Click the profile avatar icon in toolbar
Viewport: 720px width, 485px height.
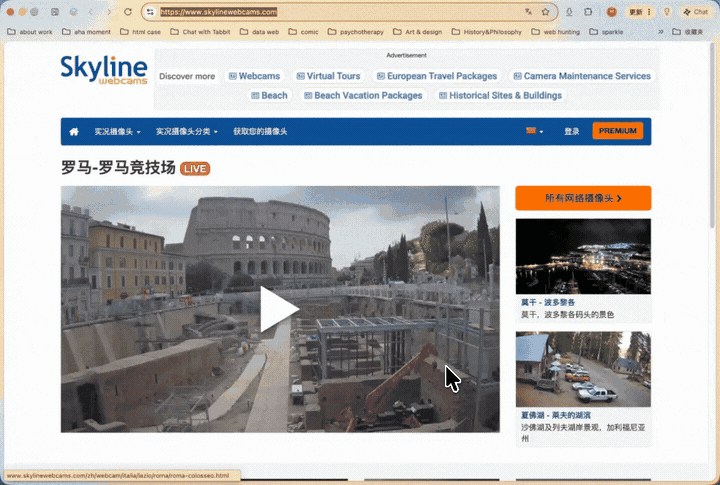(x=612, y=12)
